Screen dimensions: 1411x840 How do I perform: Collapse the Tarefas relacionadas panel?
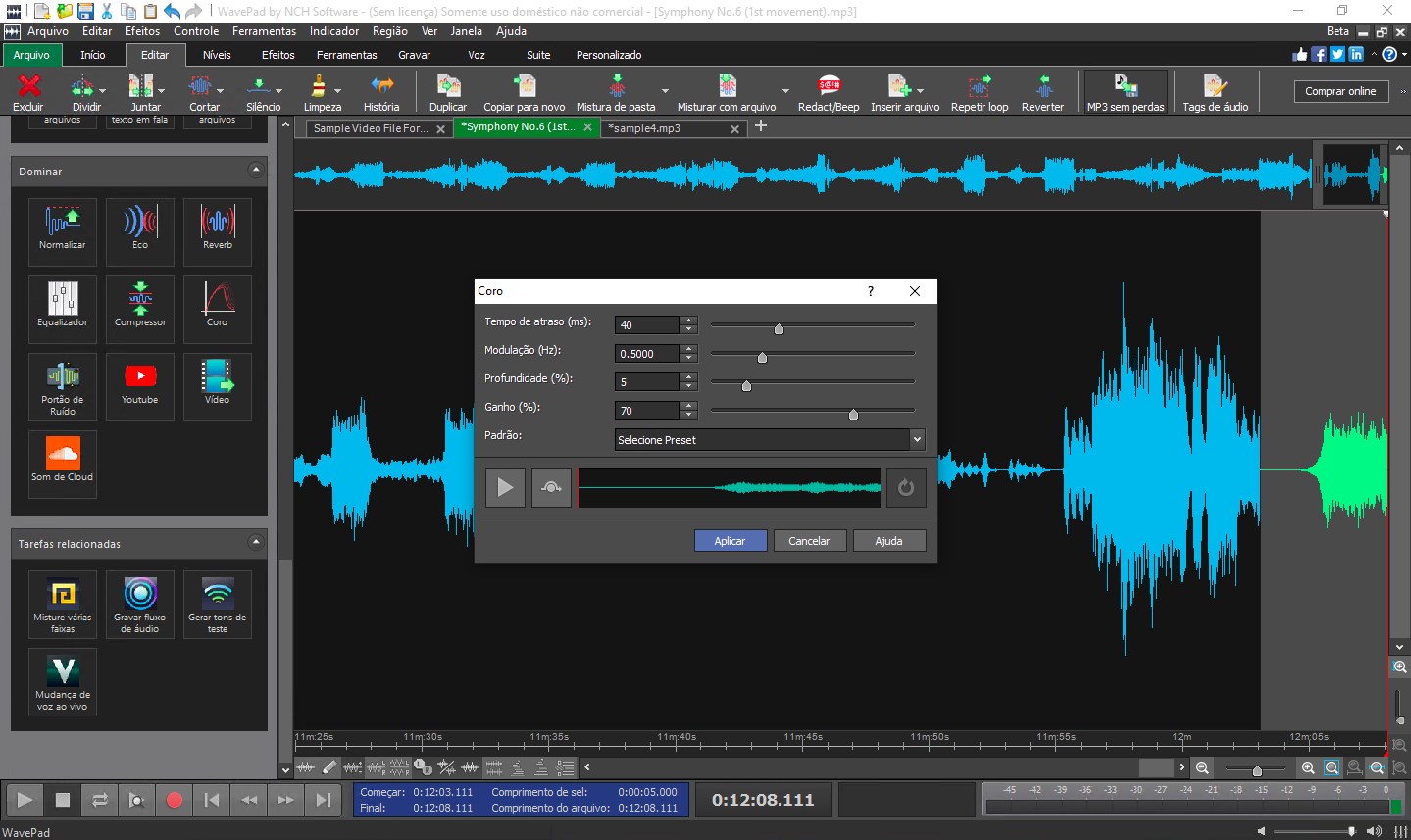[x=257, y=543]
